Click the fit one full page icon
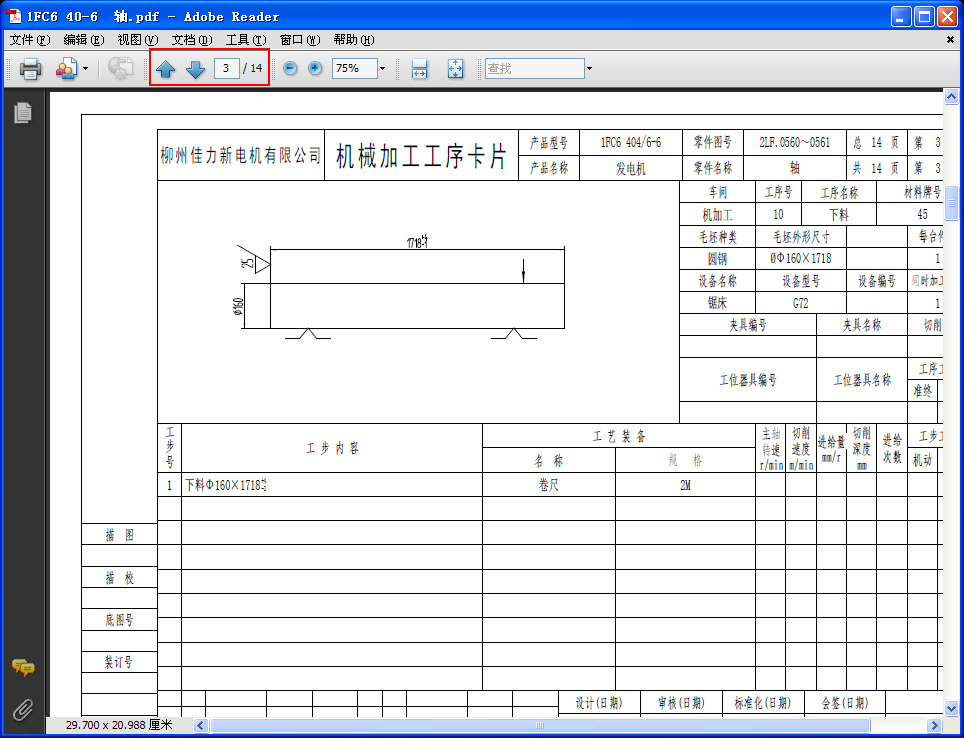The image size is (964, 738). tap(456, 68)
